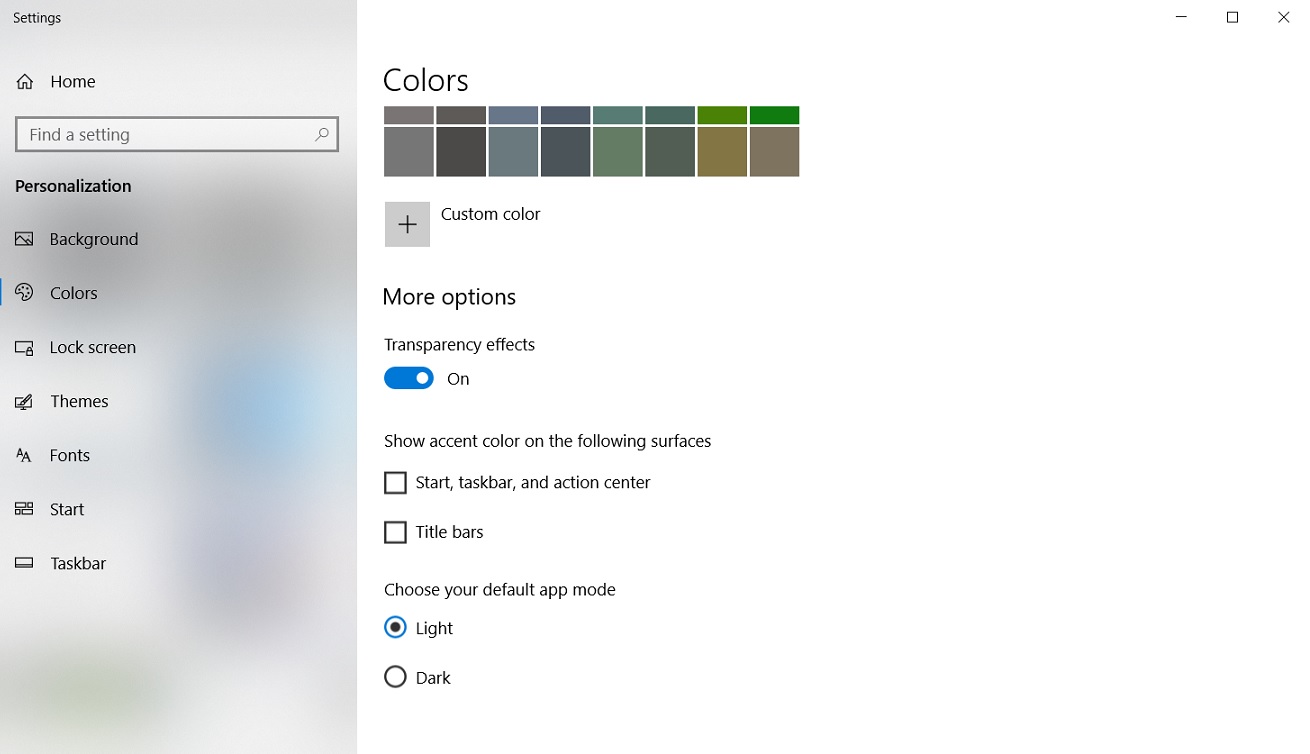Open the Background settings page
The height and width of the screenshot is (754, 1310).
tap(178, 239)
